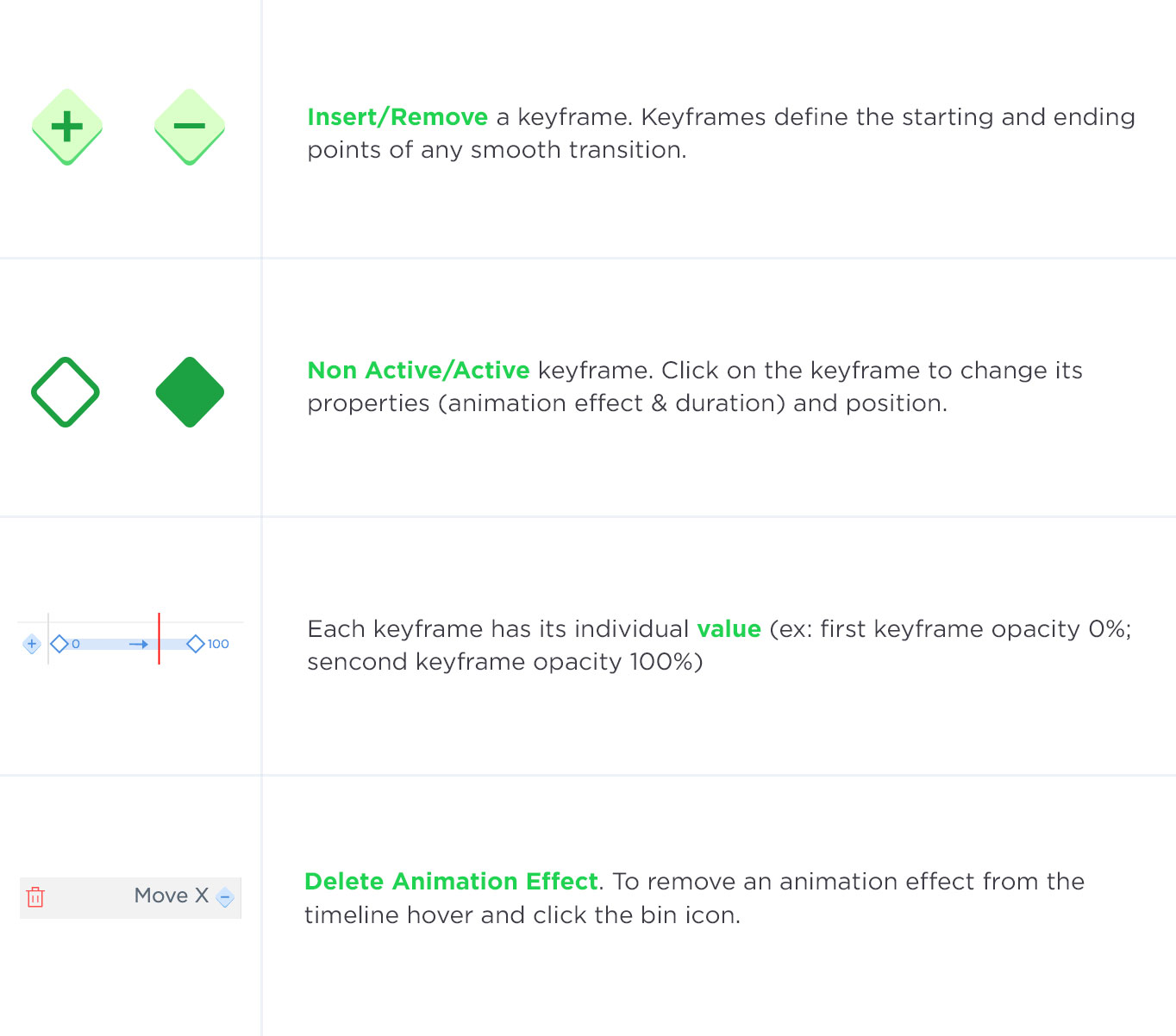Screen dimensions: 1176x1036
Task: Click the Move X effect label
Action: [x=172, y=896]
